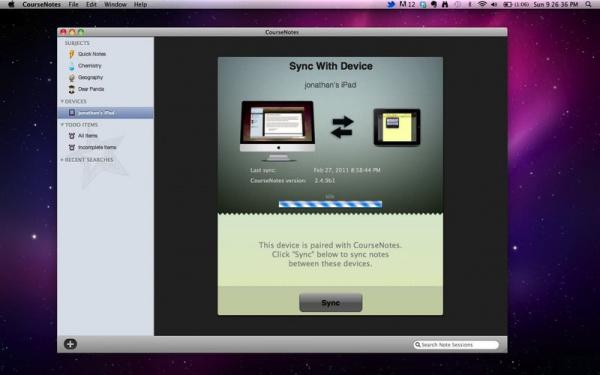Viewport: 600px width, 375px height.
Task: Focus the Search Note Sessions field
Action: pyautogui.click(x=456, y=345)
